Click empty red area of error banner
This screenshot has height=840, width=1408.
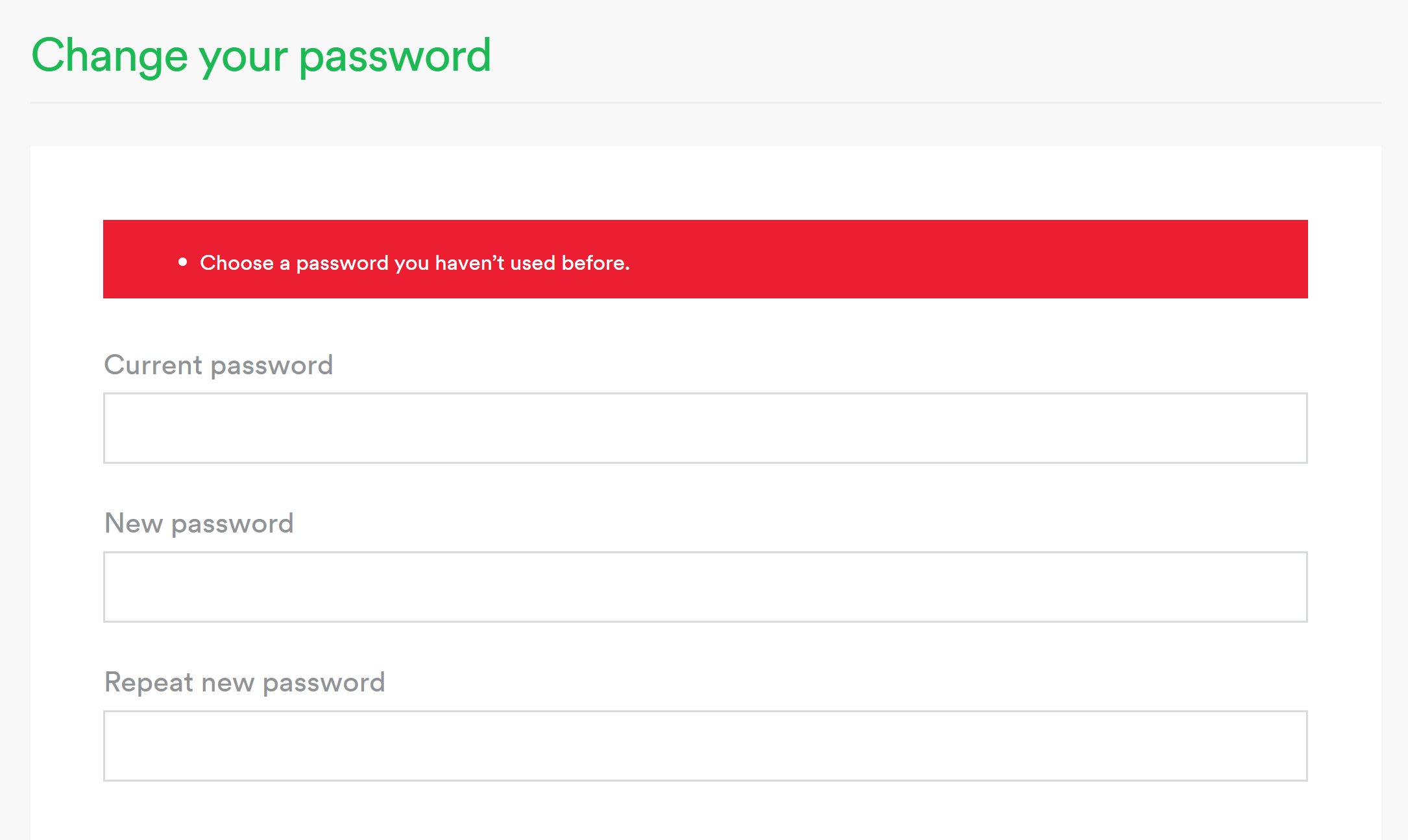[973, 259]
